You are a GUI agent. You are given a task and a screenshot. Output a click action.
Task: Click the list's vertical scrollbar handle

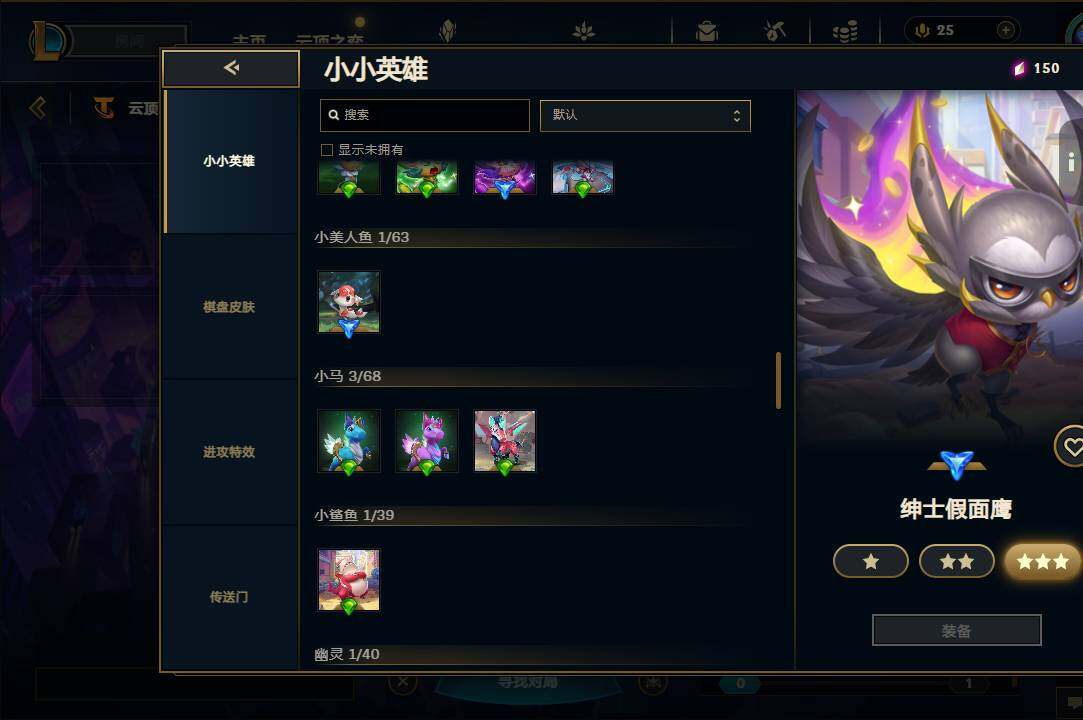(x=778, y=381)
